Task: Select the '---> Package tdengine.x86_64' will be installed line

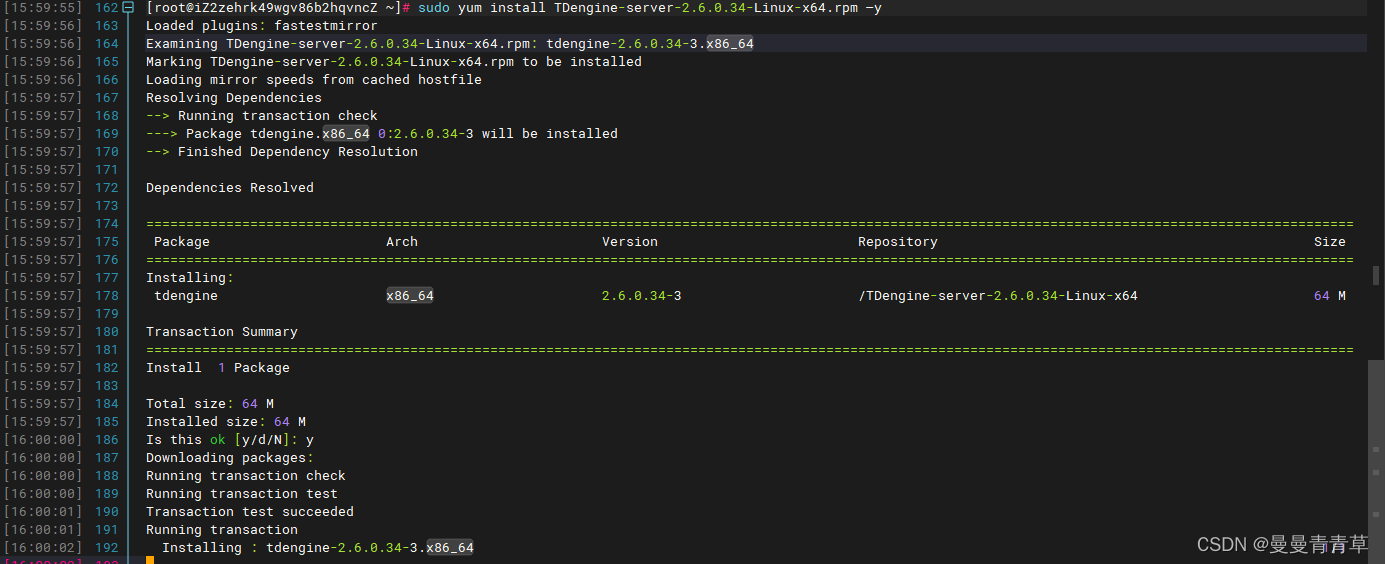Action: [382, 134]
